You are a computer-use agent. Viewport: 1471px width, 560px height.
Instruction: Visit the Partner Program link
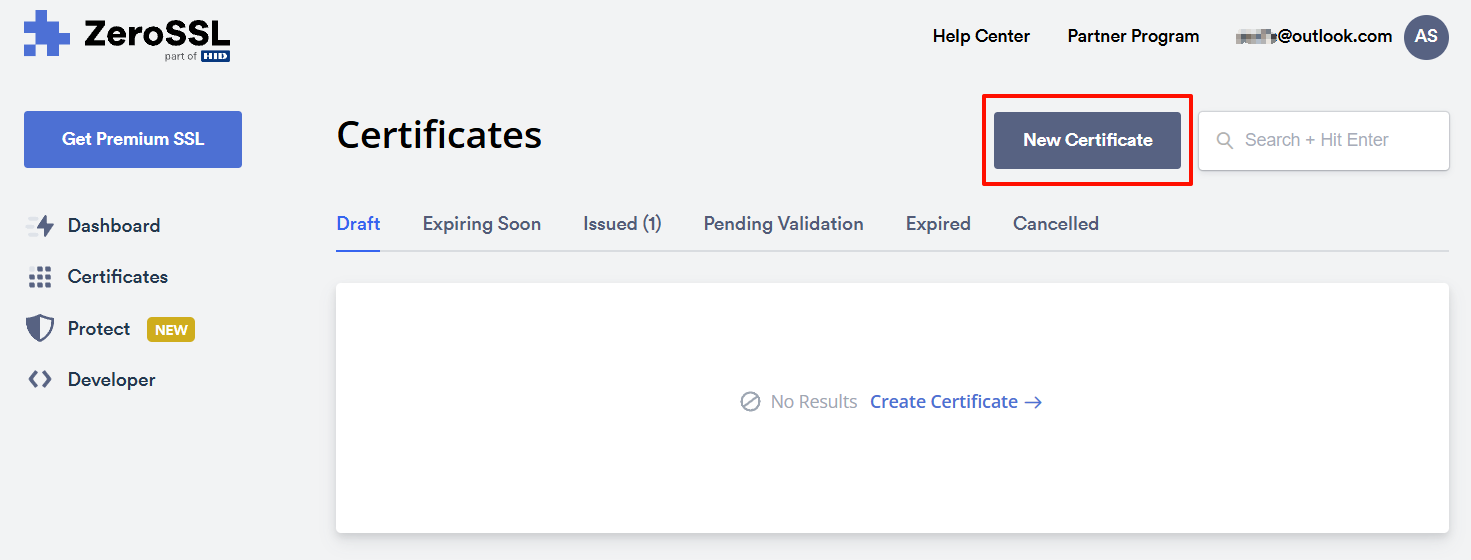[x=1133, y=36]
